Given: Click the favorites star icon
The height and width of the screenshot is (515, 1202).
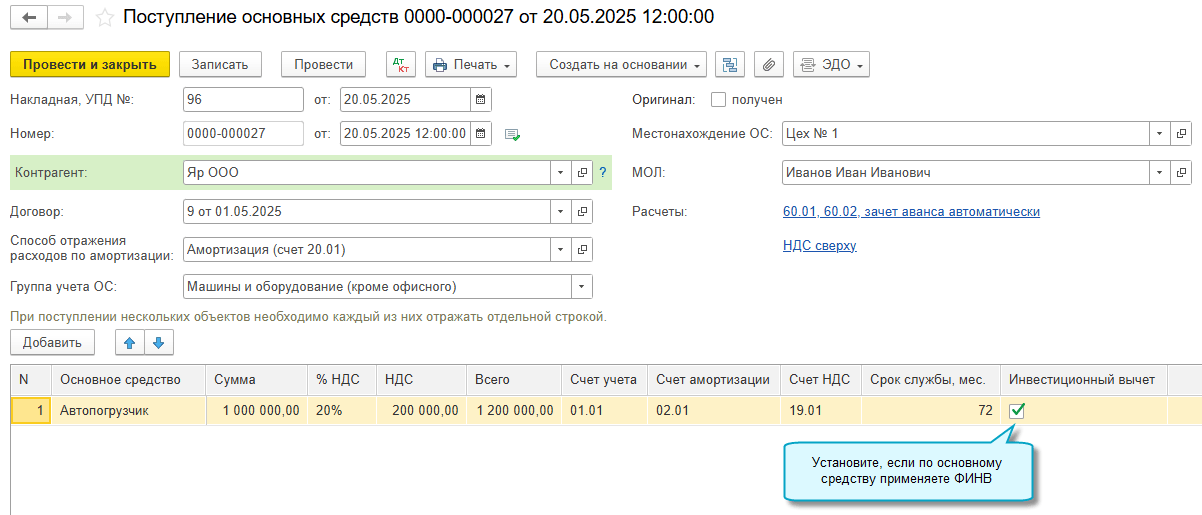Looking at the screenshot, I should click(103, 18).
